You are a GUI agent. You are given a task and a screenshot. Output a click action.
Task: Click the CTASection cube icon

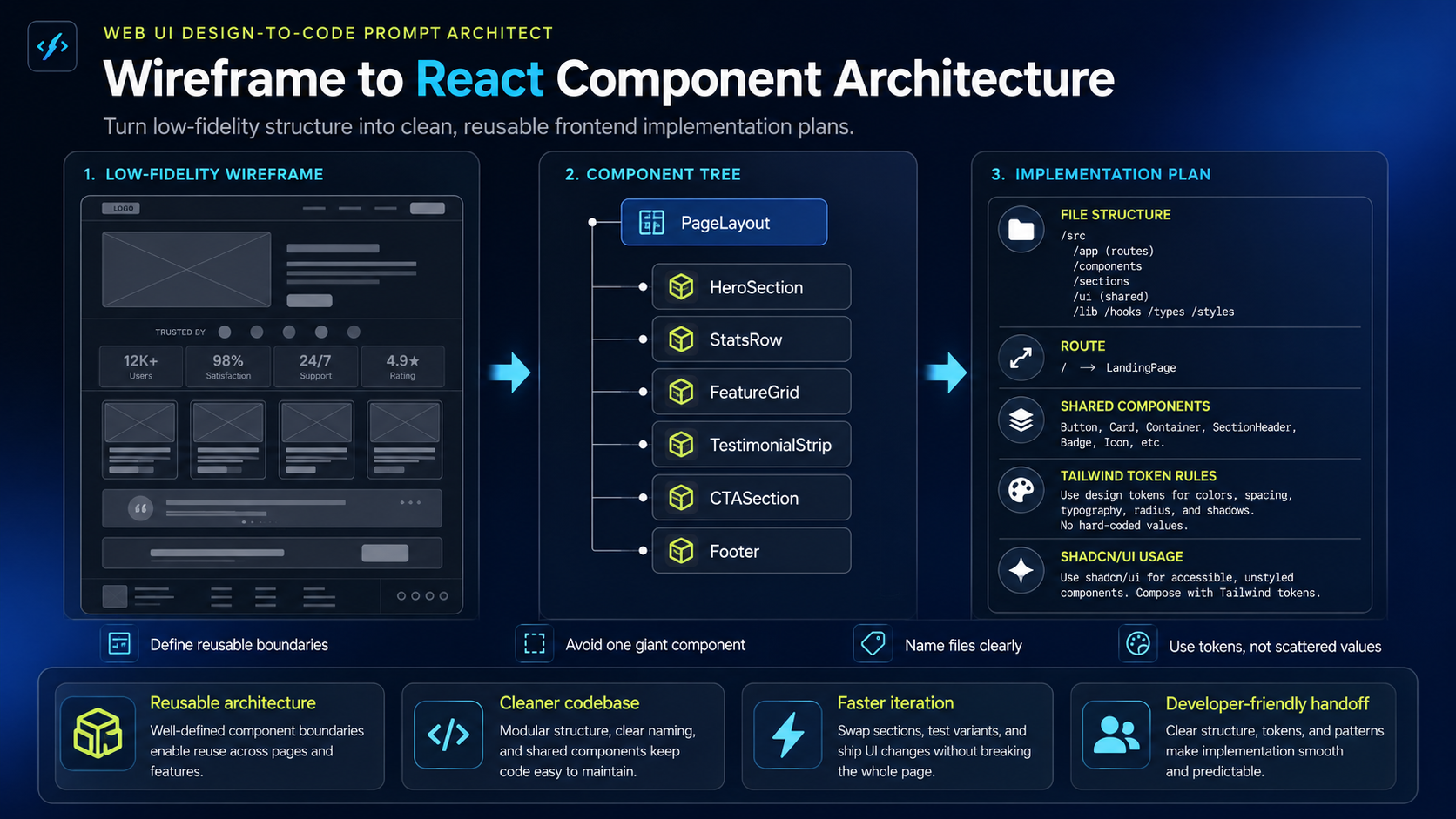[681, 498]
